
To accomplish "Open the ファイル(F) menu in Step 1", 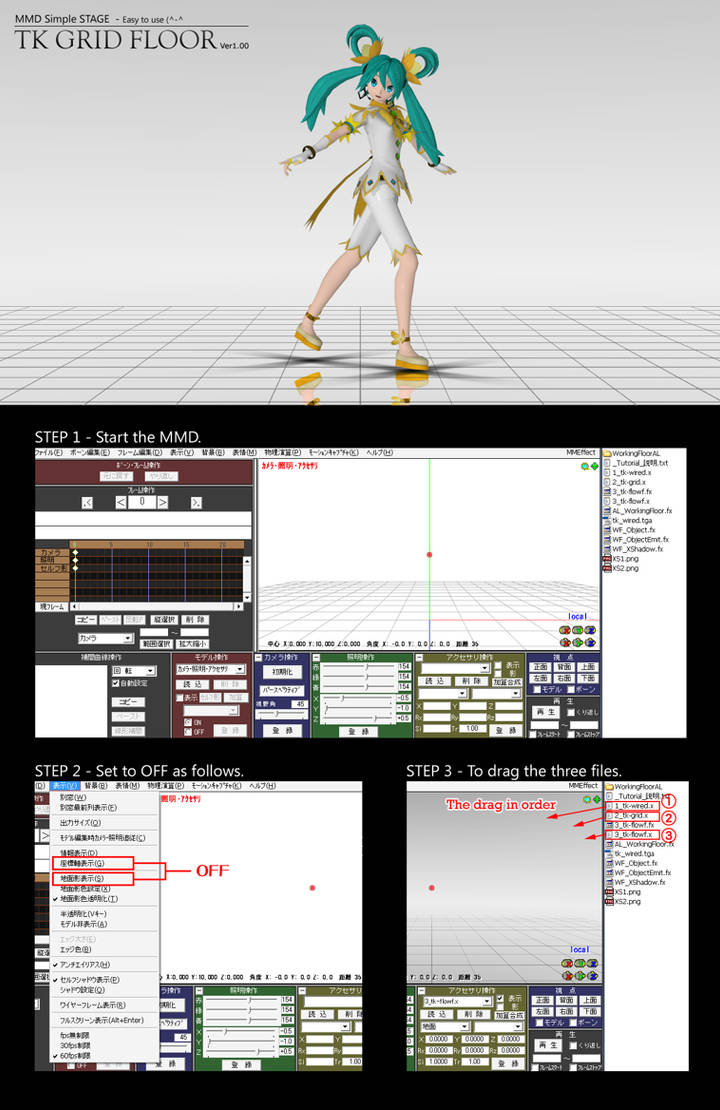I will coord(48,452).
